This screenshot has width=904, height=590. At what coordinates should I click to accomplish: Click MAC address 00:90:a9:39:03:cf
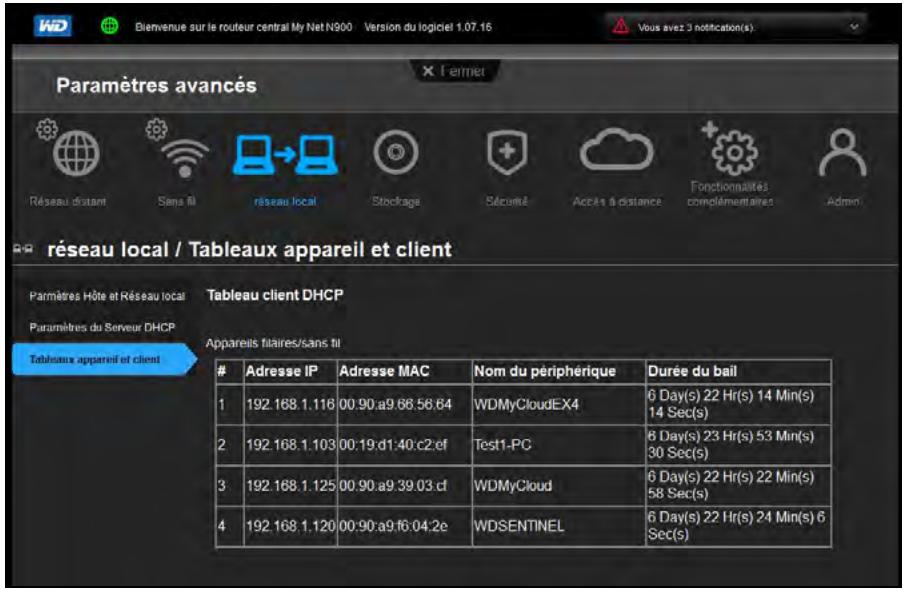click(x=393, y=486)
